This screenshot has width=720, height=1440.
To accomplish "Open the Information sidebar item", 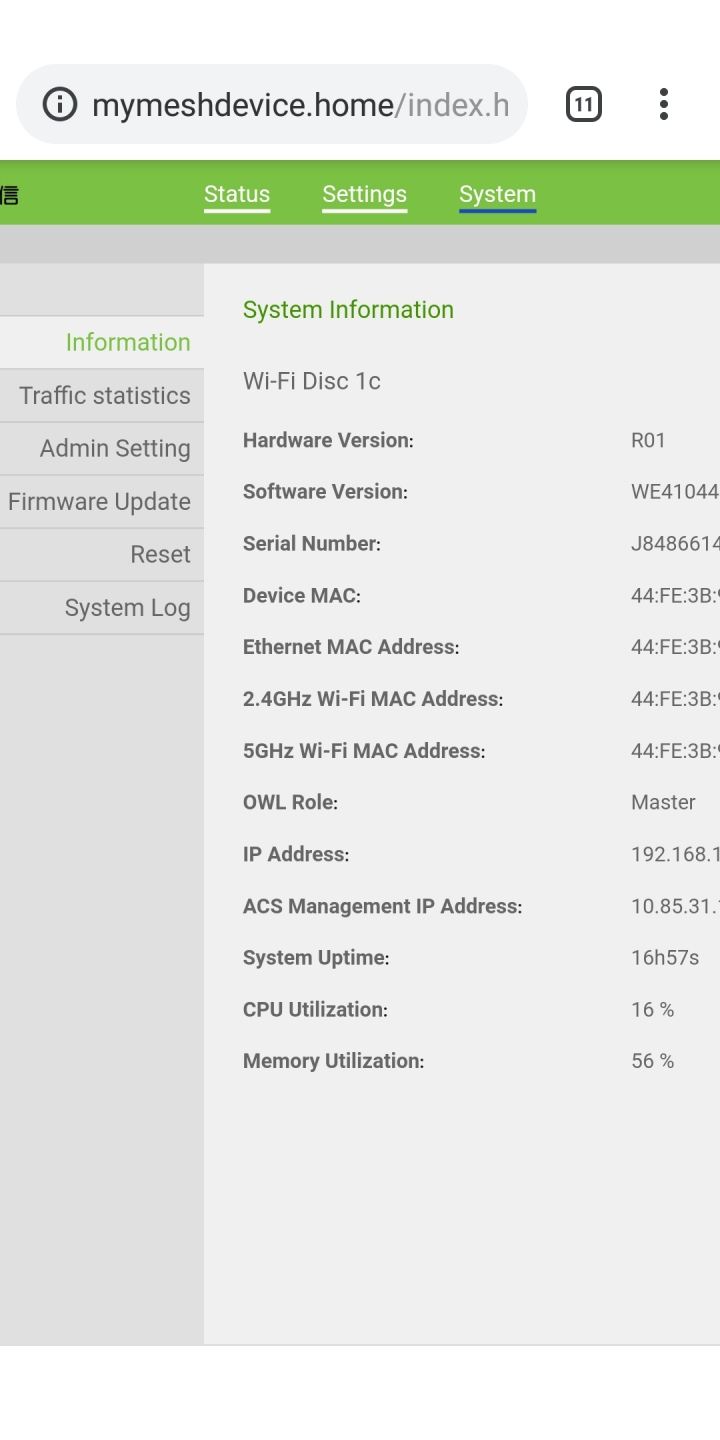I will click(101, 342).
